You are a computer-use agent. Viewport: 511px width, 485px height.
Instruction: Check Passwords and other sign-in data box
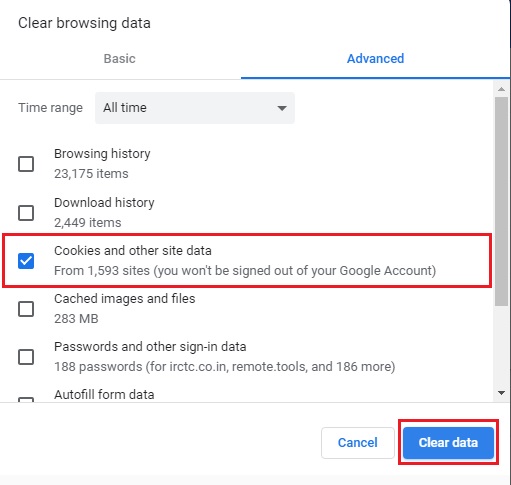26,357
